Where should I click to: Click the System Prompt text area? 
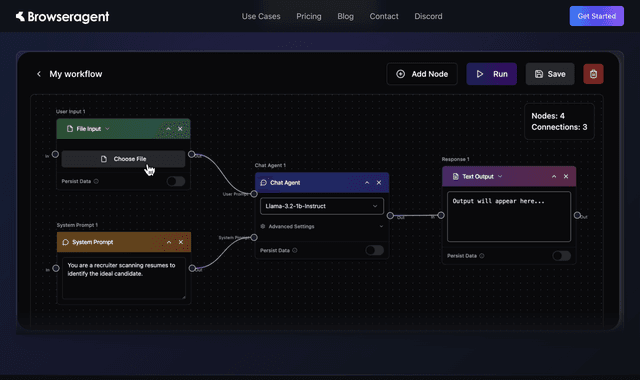pos(124,278)
